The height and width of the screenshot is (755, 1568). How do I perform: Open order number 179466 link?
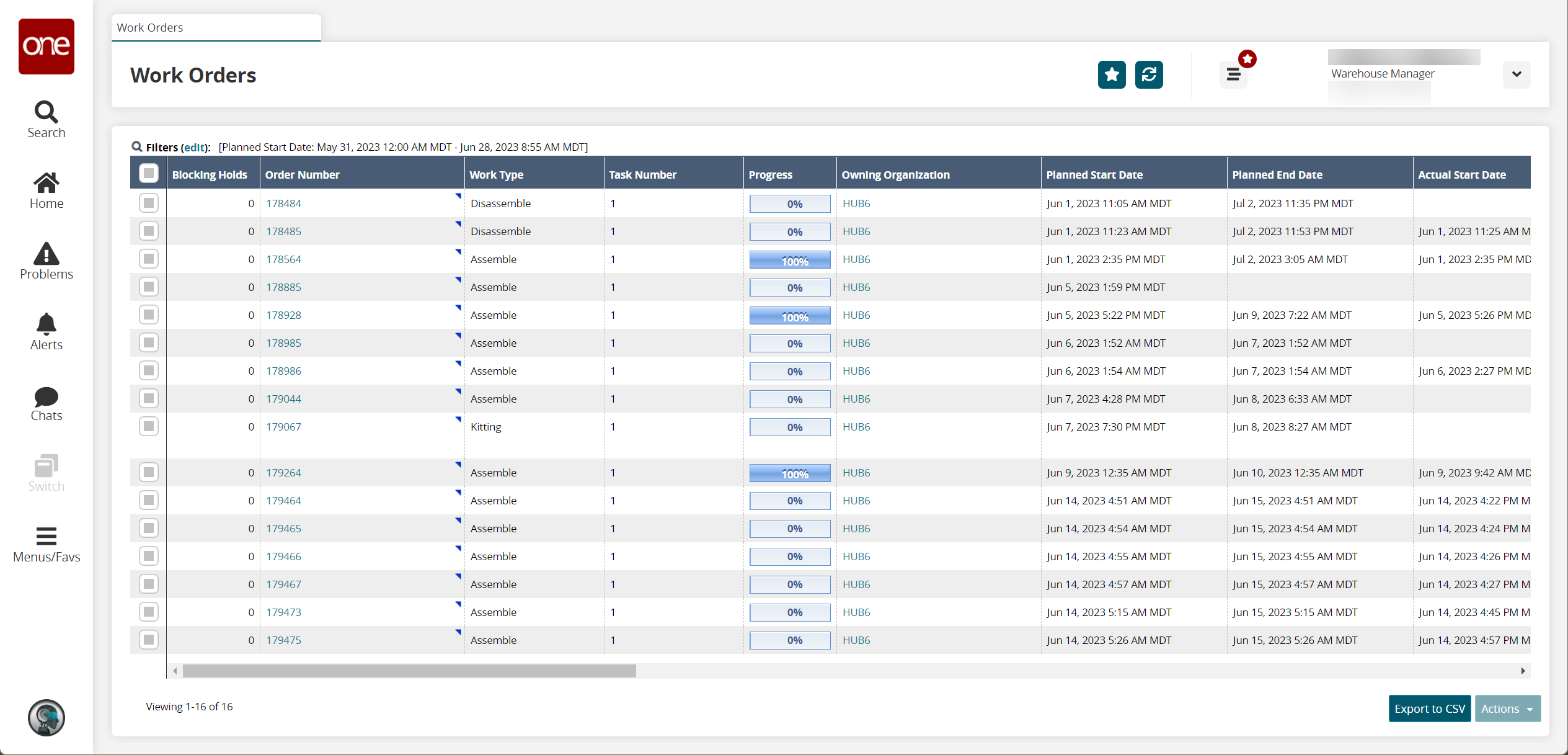click(x=283, y=556)
